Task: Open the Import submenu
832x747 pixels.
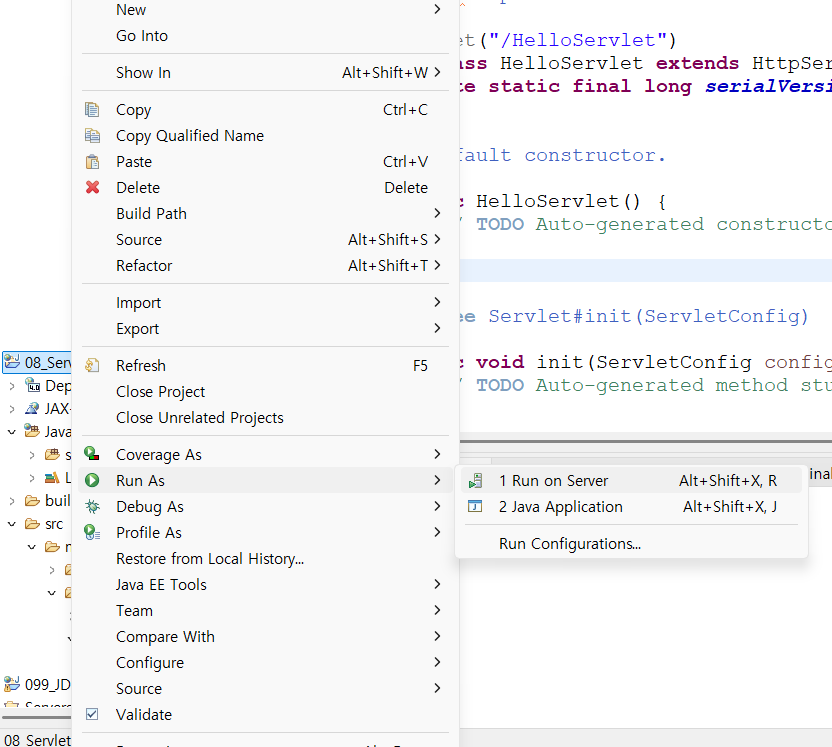Action: [x=265, y=302]
